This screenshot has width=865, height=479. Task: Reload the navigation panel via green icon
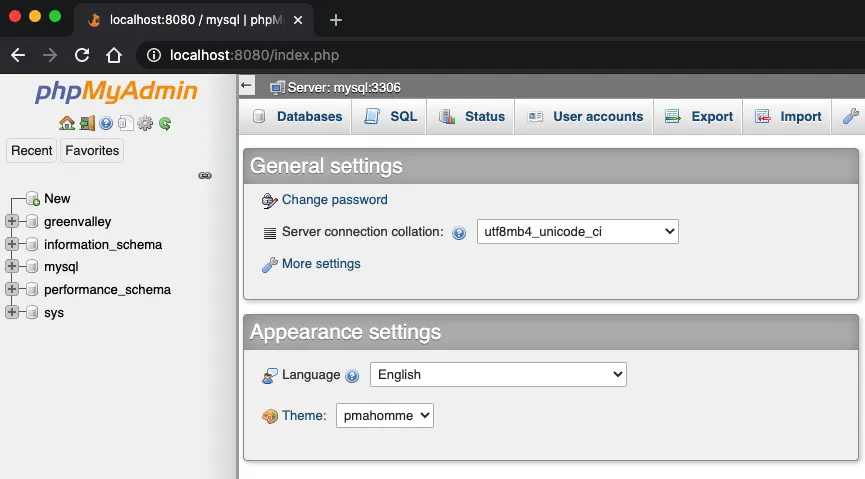[165, 124]
